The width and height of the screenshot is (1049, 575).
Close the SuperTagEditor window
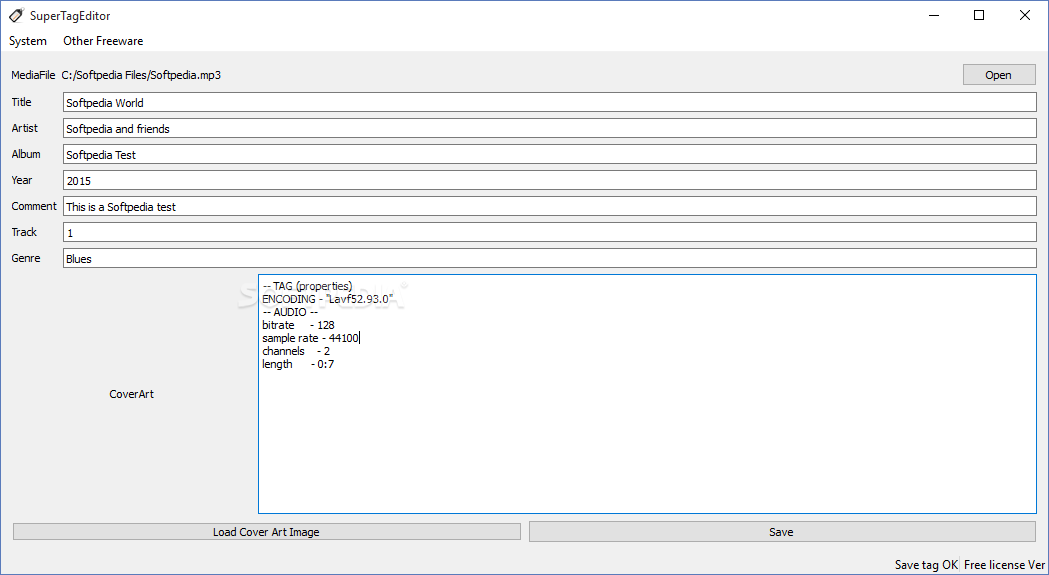click(x=1024, y=15)
